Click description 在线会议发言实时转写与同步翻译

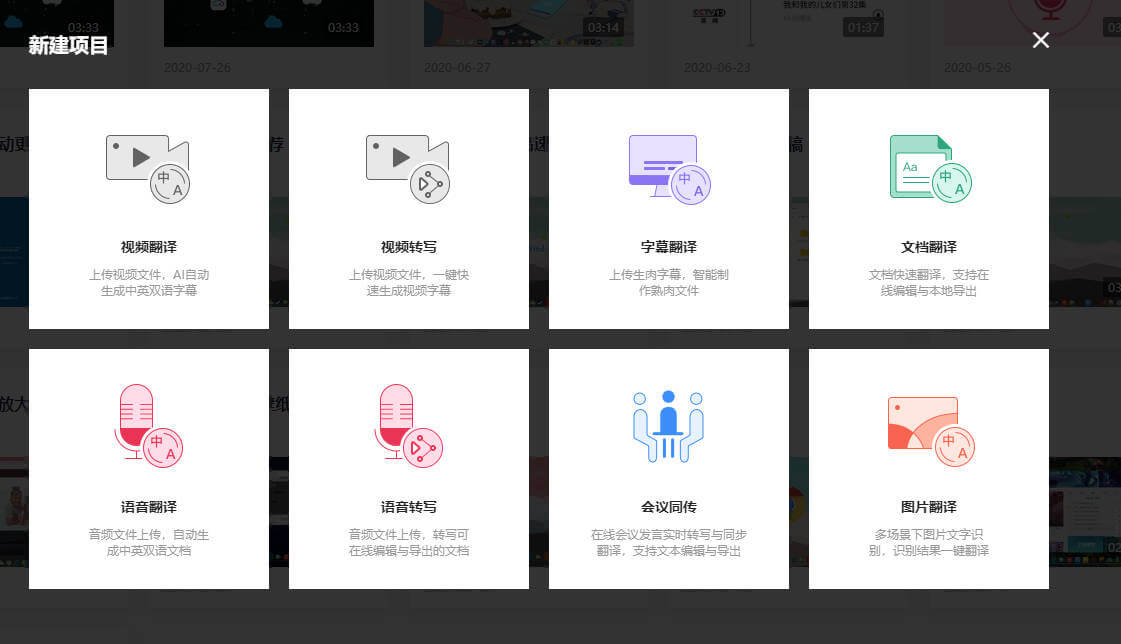coord(668,543)
